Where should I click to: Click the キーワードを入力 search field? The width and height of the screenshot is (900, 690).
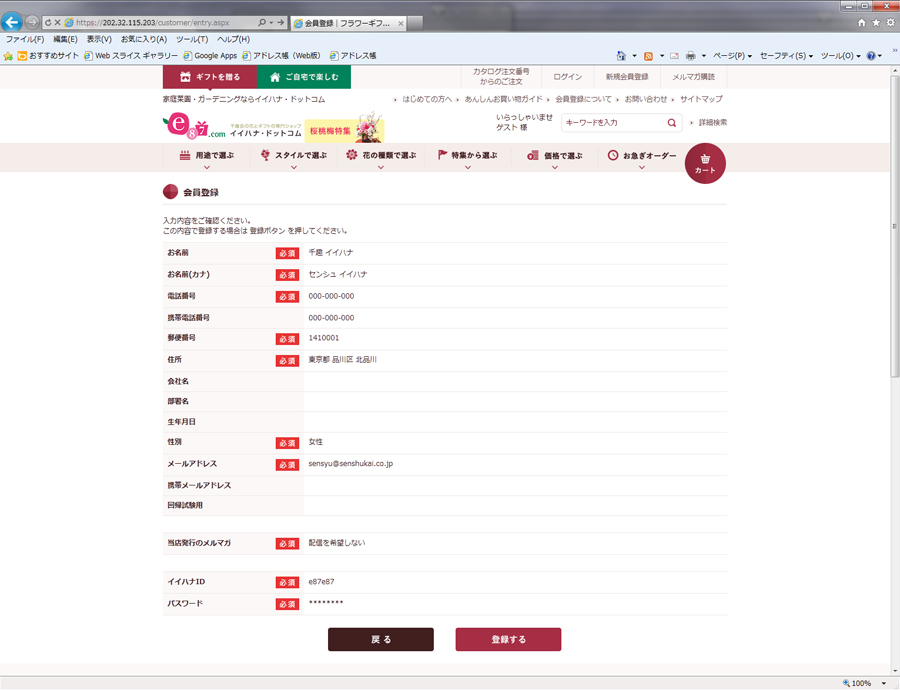point(612,123)
